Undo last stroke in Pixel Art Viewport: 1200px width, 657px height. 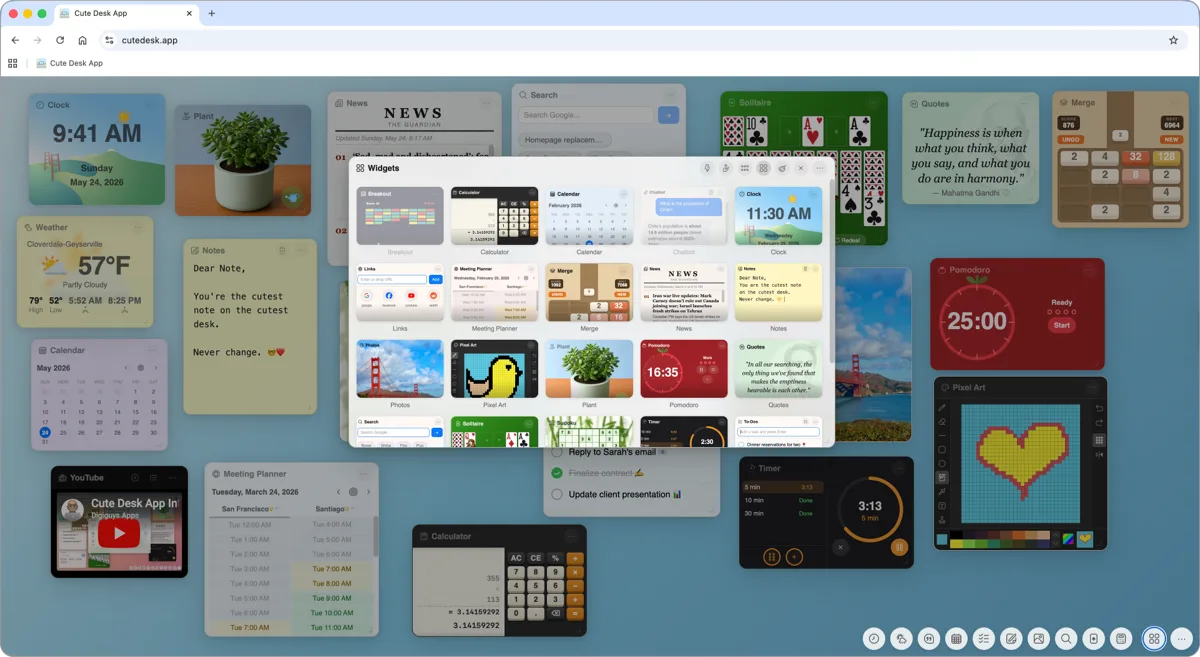coord(1099,408)
